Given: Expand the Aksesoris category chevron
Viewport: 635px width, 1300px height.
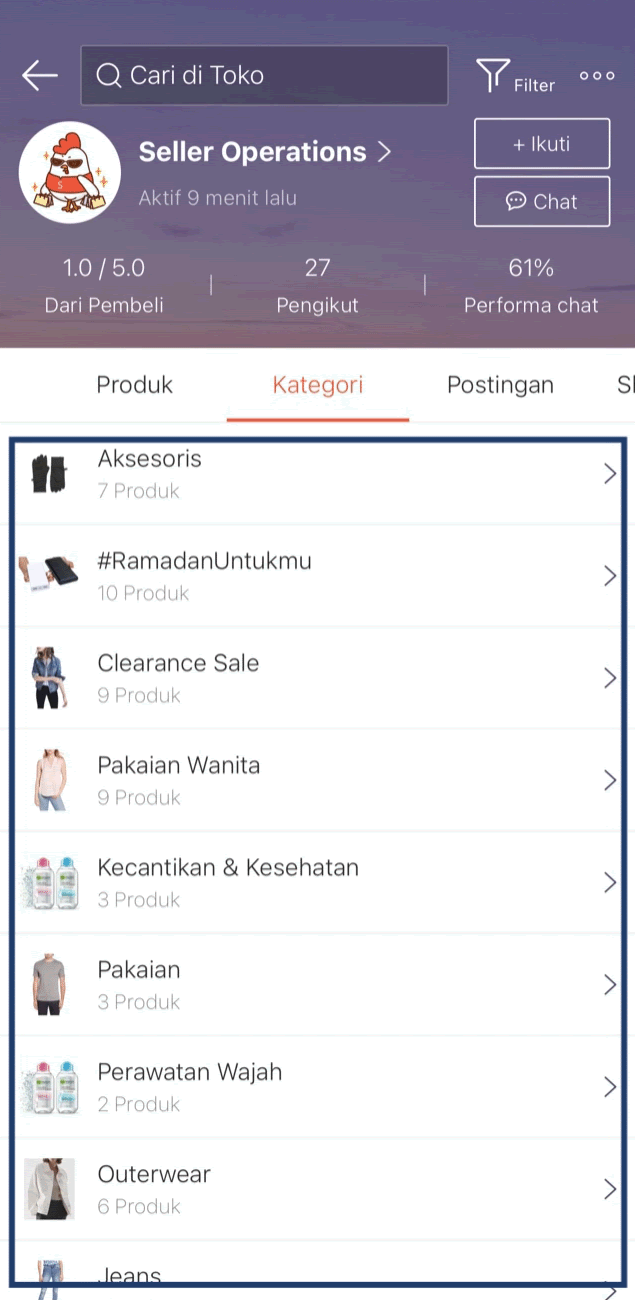Looking at the screenshot, I should 610,474.
